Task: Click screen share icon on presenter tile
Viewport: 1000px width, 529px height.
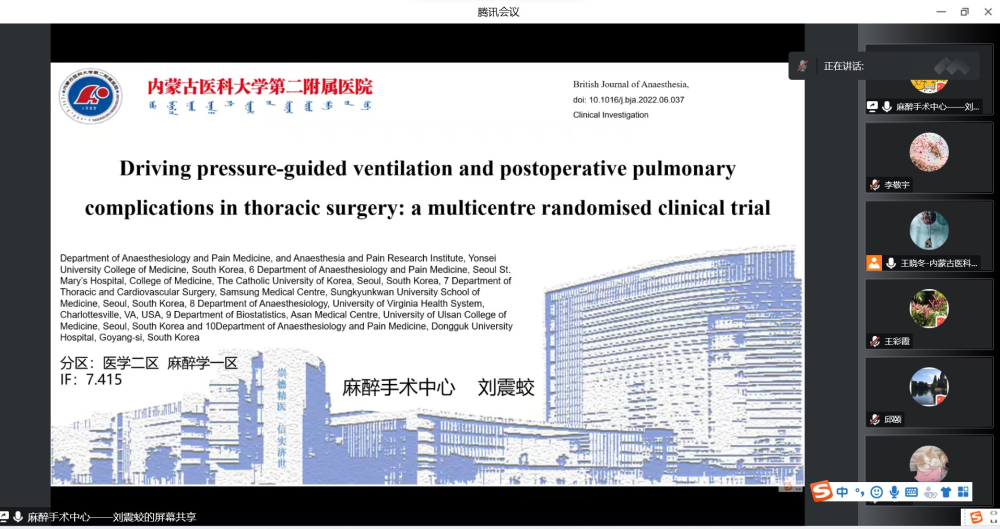Action: [x=873, y=106]
